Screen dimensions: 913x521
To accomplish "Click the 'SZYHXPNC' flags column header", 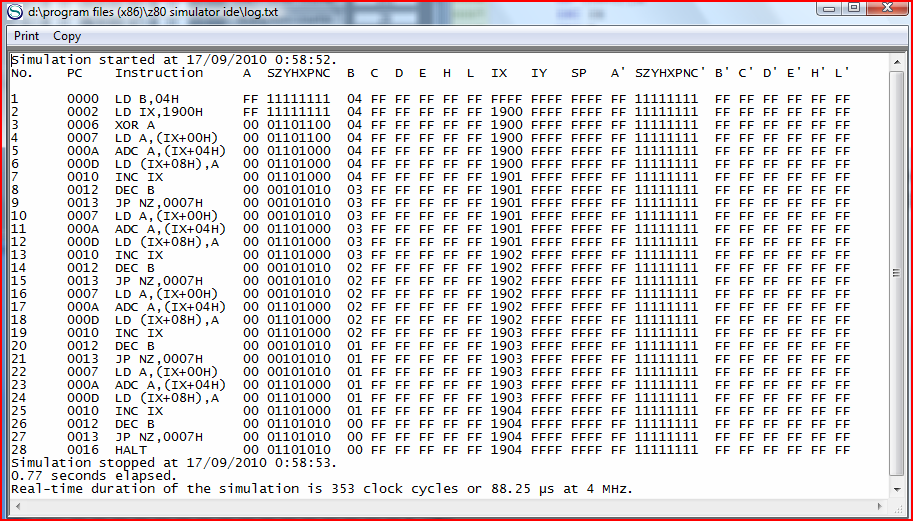I will 299,73.
